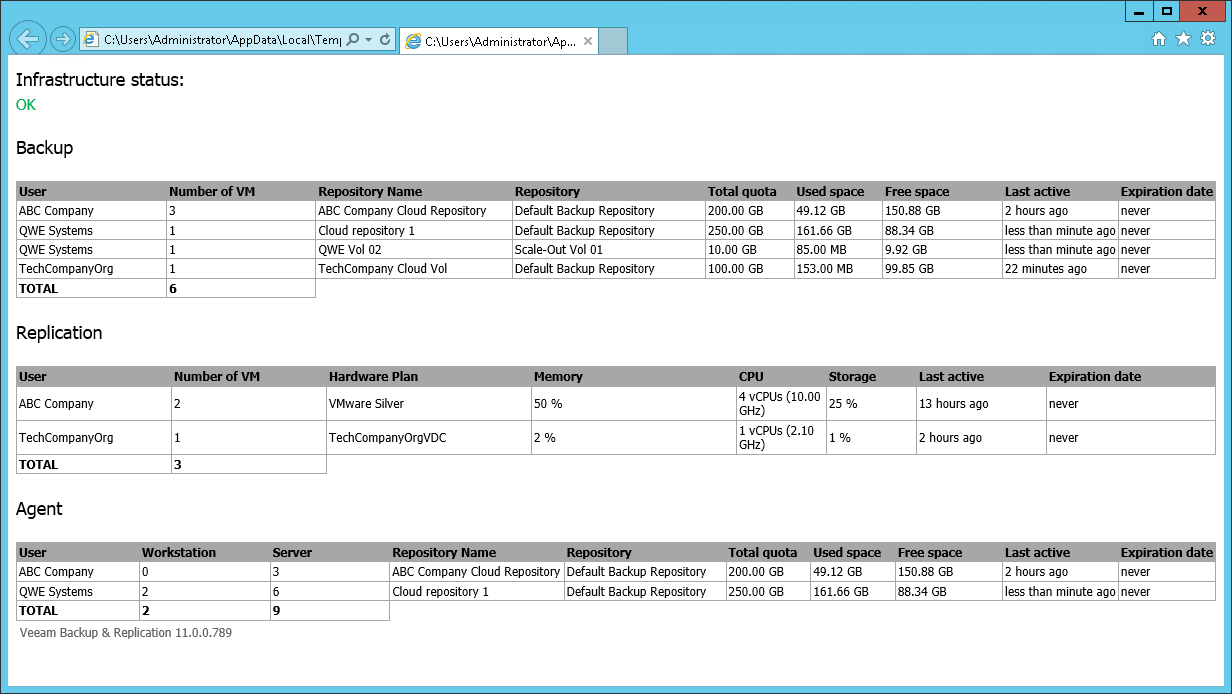Screen dimensions: 1232x694
Task: Click the 'TechCompany Cloud Vol' cell
Action: tap(382, 269)
